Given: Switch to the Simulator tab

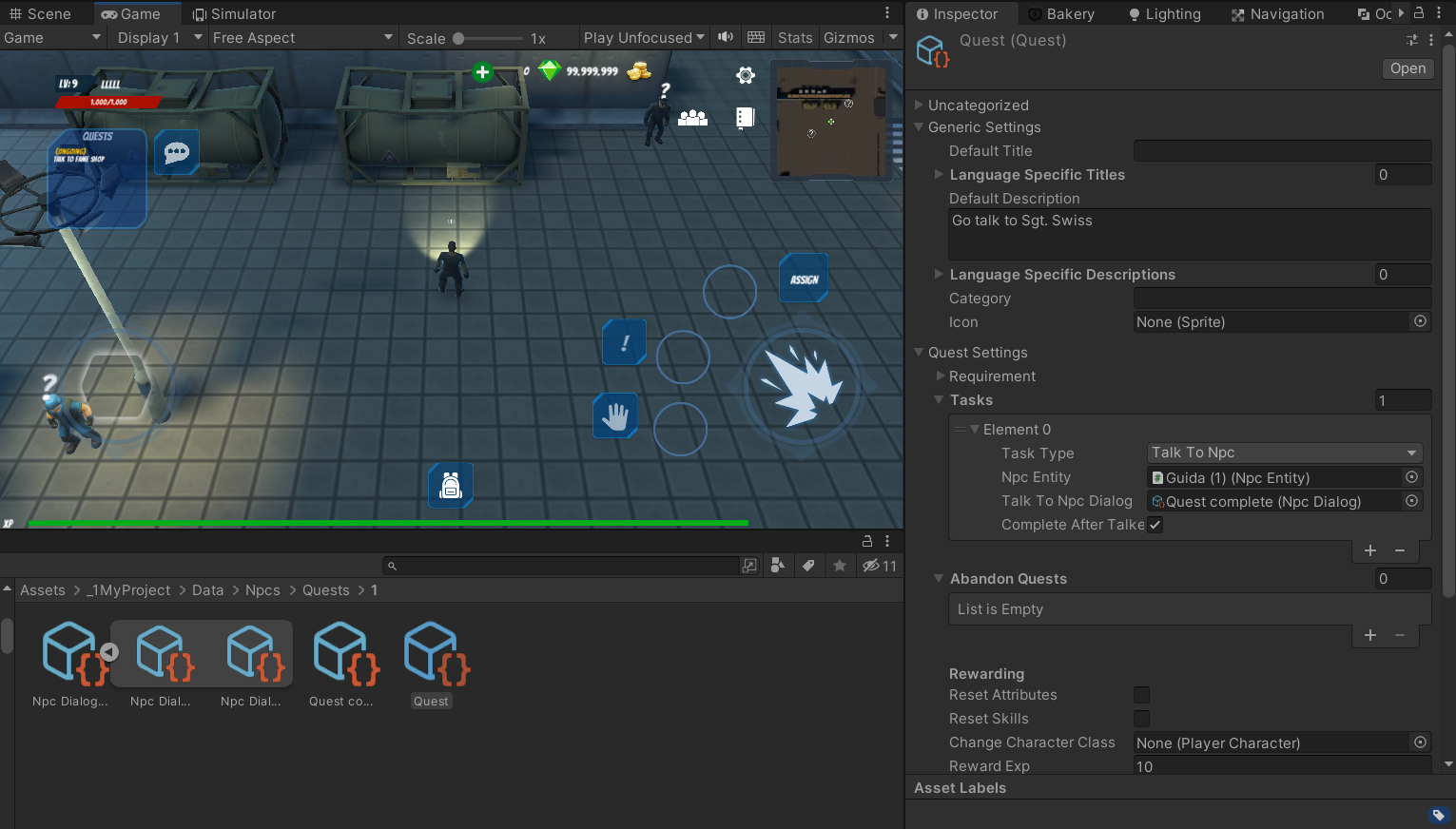Looking at the screenshot, I should [x=234, y=13].
